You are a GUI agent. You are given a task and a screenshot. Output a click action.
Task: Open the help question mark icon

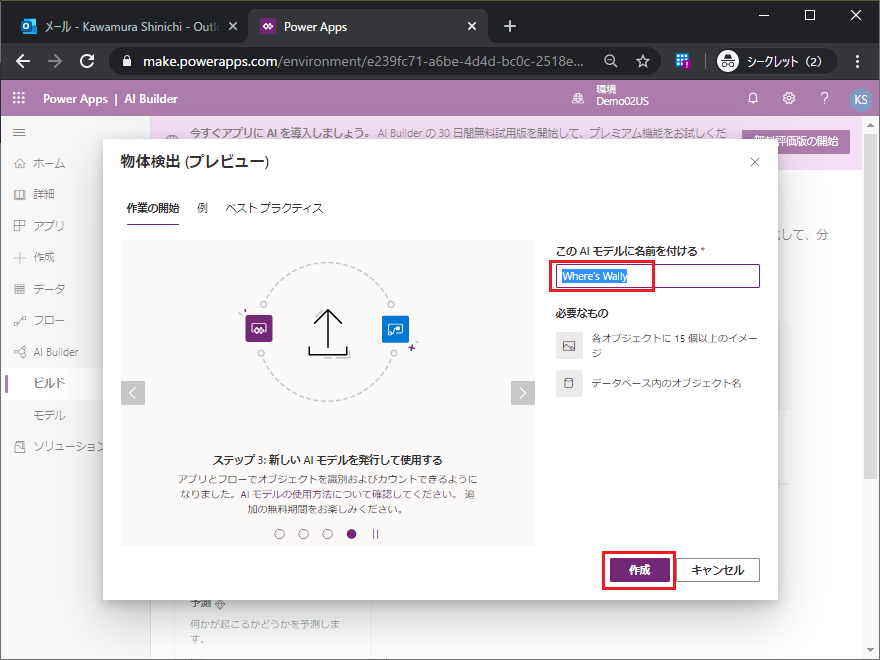824,99
